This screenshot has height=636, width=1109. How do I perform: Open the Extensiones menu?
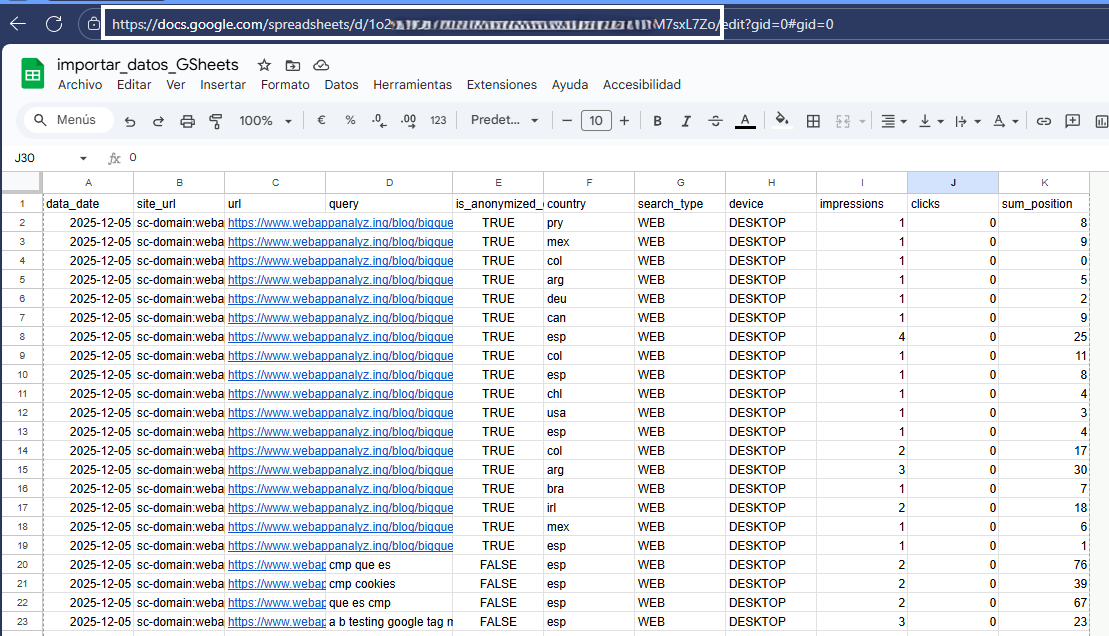[501, 85]
